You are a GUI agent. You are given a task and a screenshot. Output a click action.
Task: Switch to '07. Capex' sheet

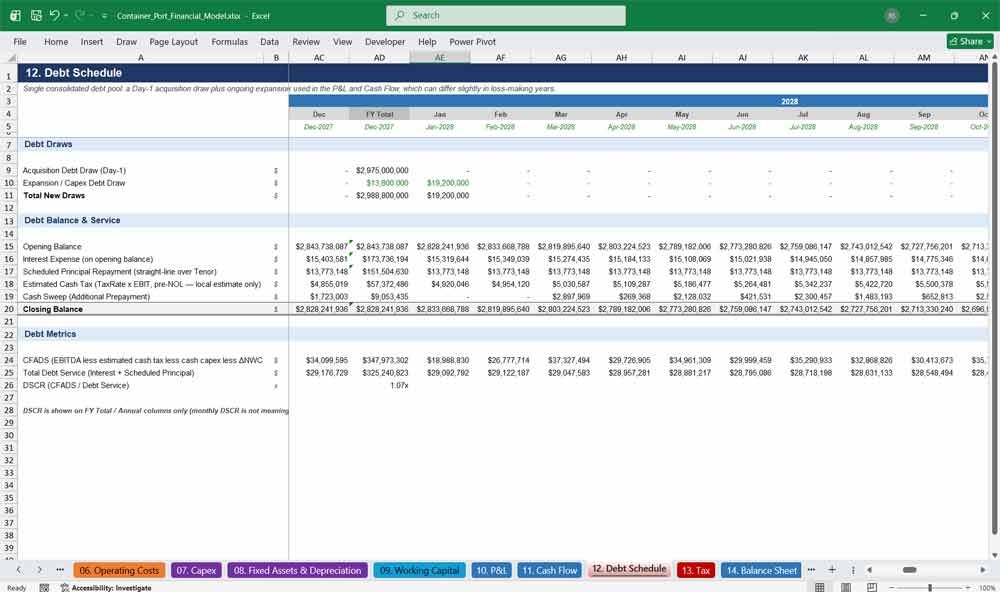pos(196,570)
